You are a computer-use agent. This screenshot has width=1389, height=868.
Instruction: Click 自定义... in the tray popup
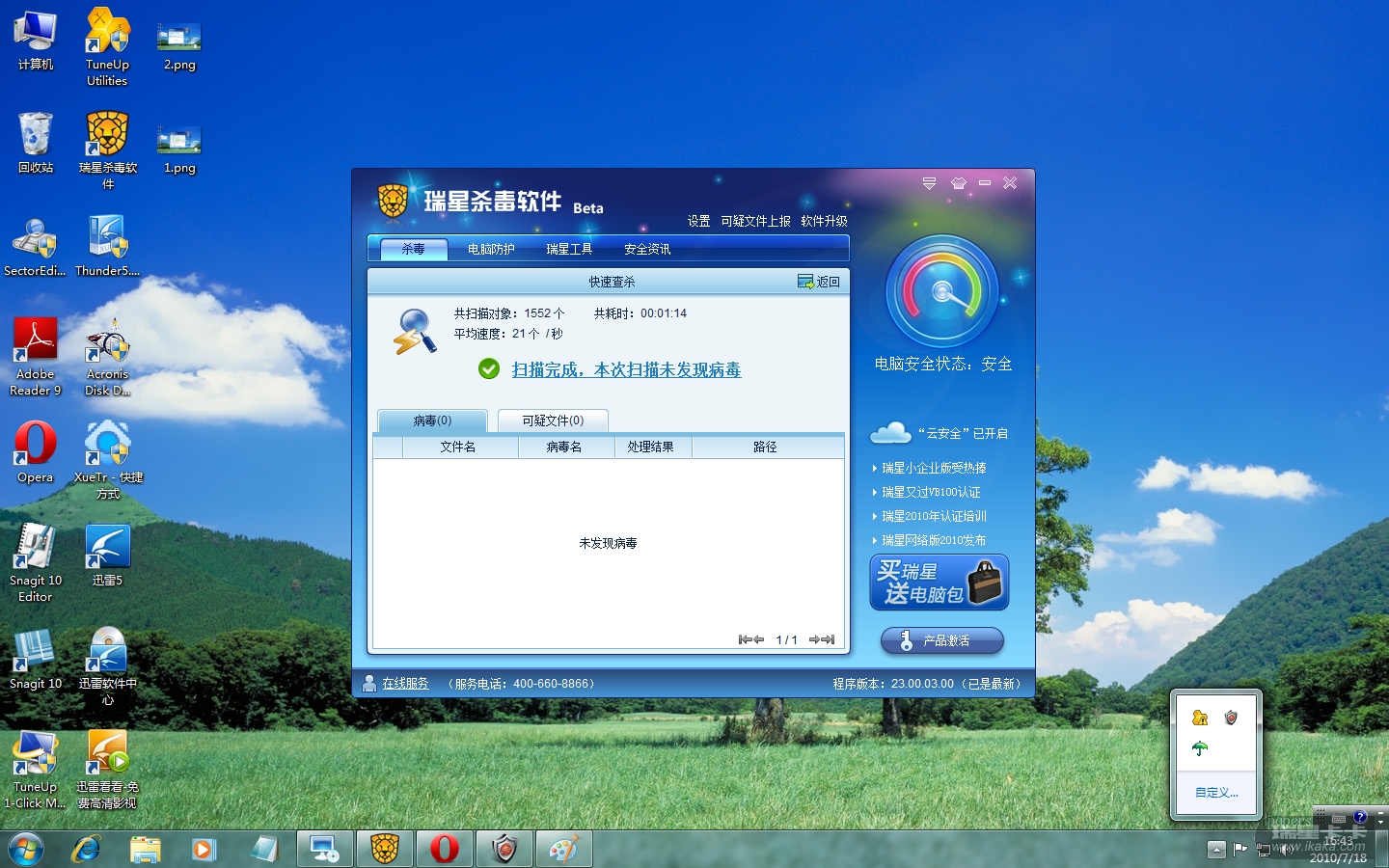[x=1216, y=793]
